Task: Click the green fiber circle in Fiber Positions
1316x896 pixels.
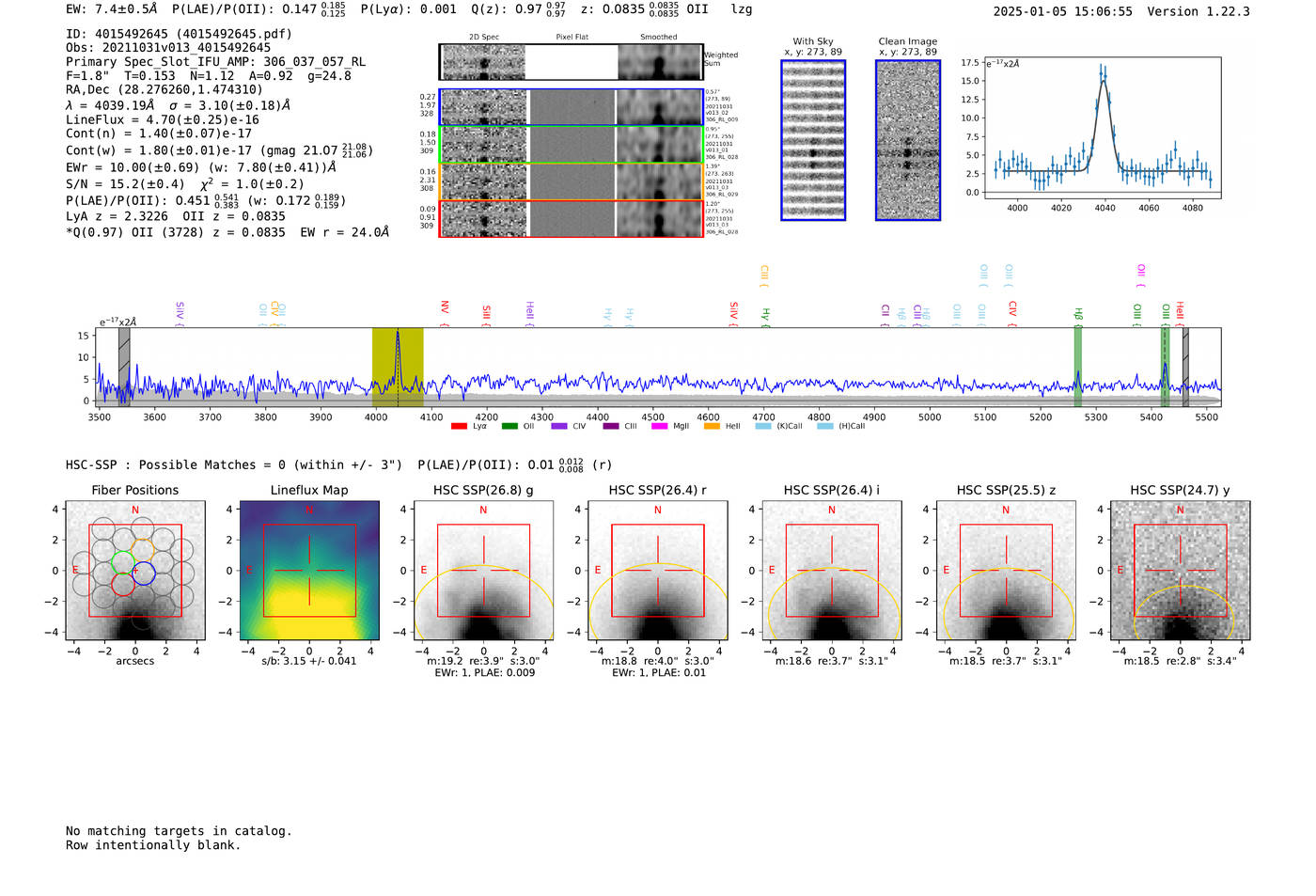Action: (x=123, y=561)
